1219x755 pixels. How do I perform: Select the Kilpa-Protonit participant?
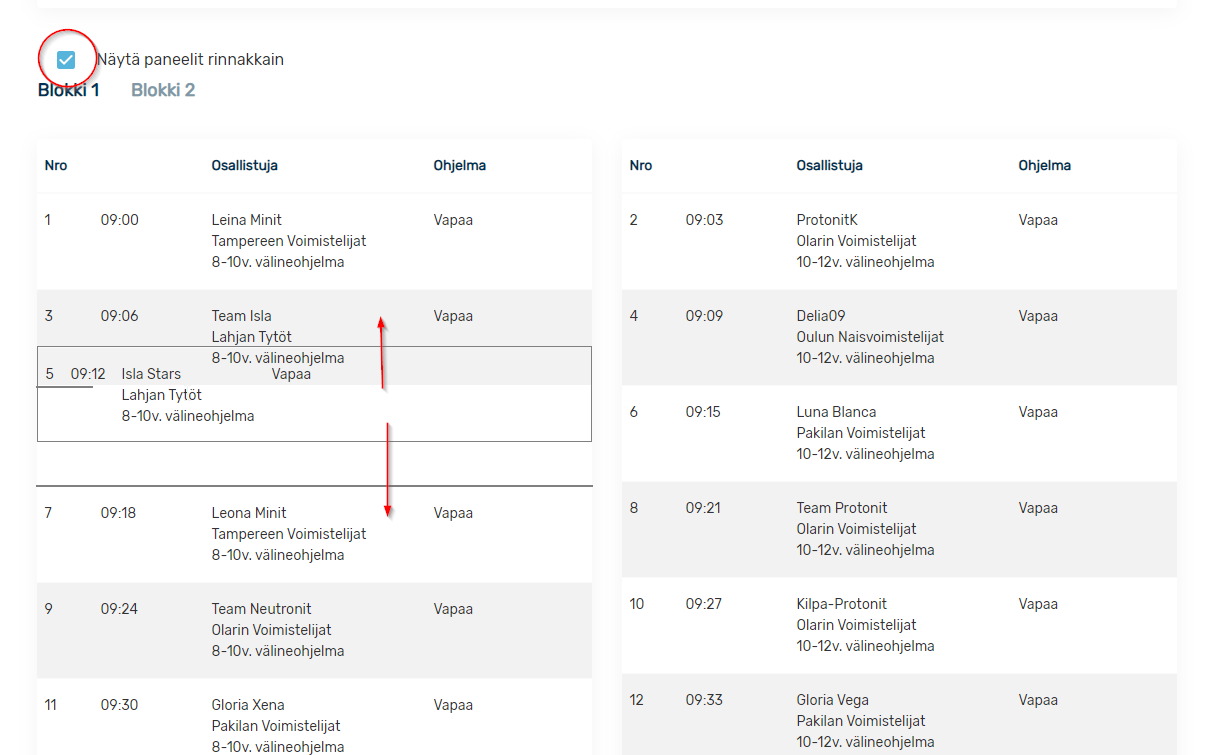(842, 604)
